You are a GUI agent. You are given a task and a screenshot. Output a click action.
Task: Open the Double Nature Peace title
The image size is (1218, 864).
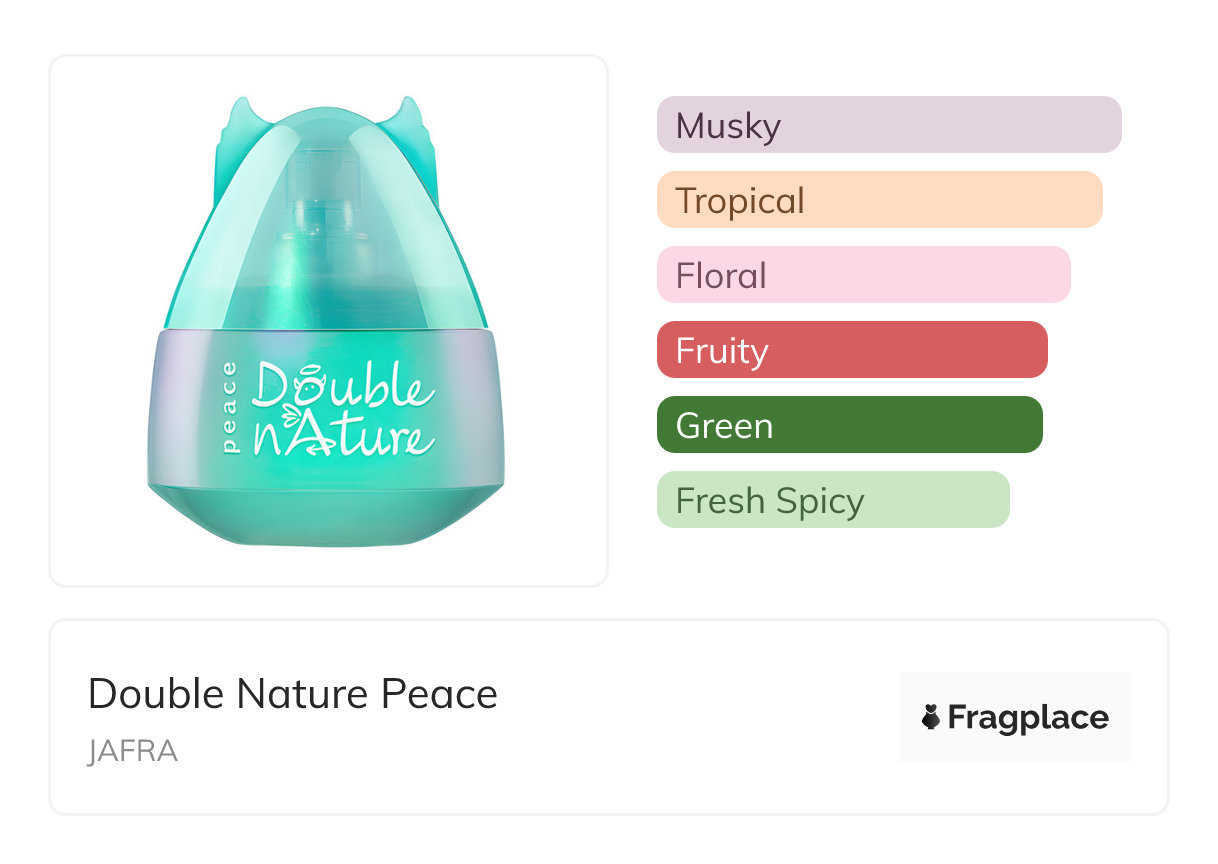(292, 694)
